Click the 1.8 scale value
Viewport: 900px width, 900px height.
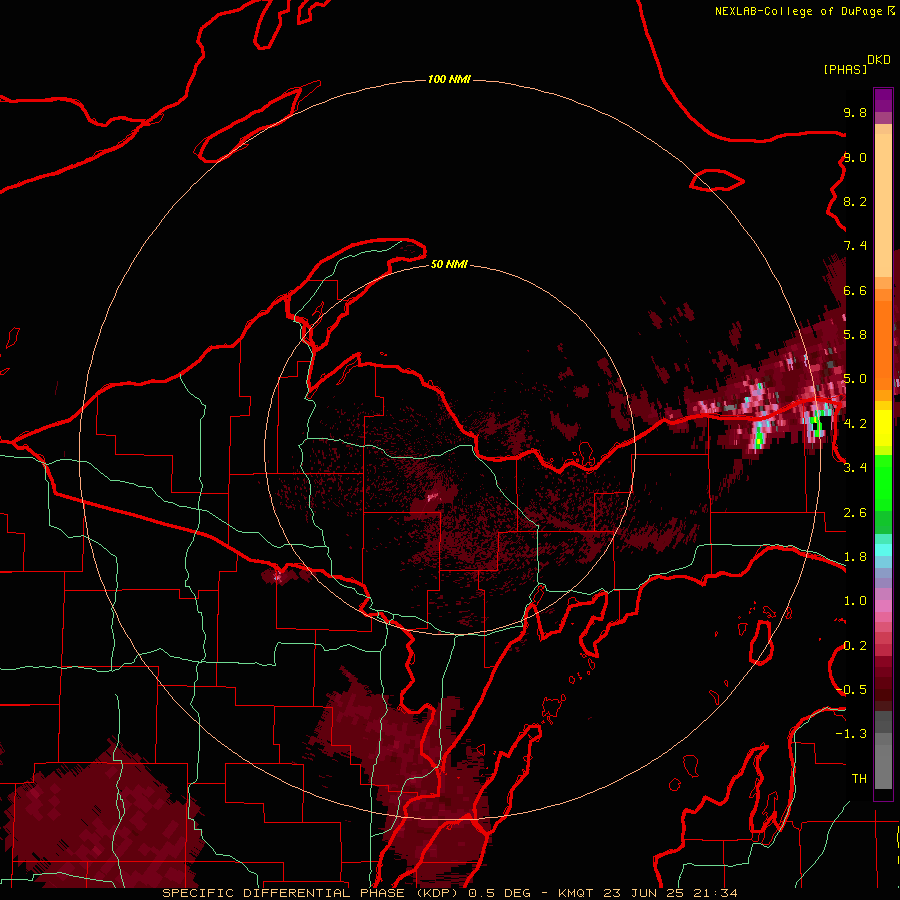855,557
